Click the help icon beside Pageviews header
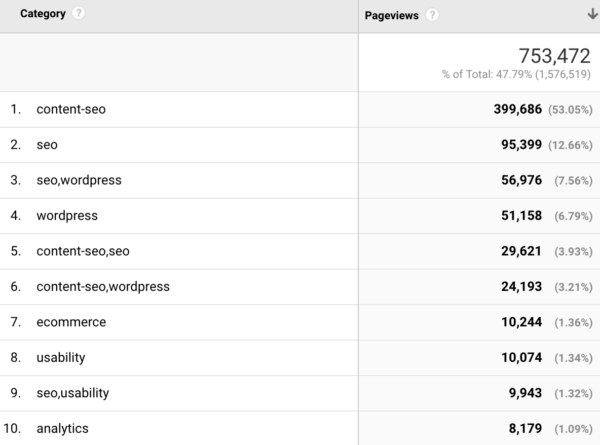The width and height of the screenshot is (600, 445). 432,15
